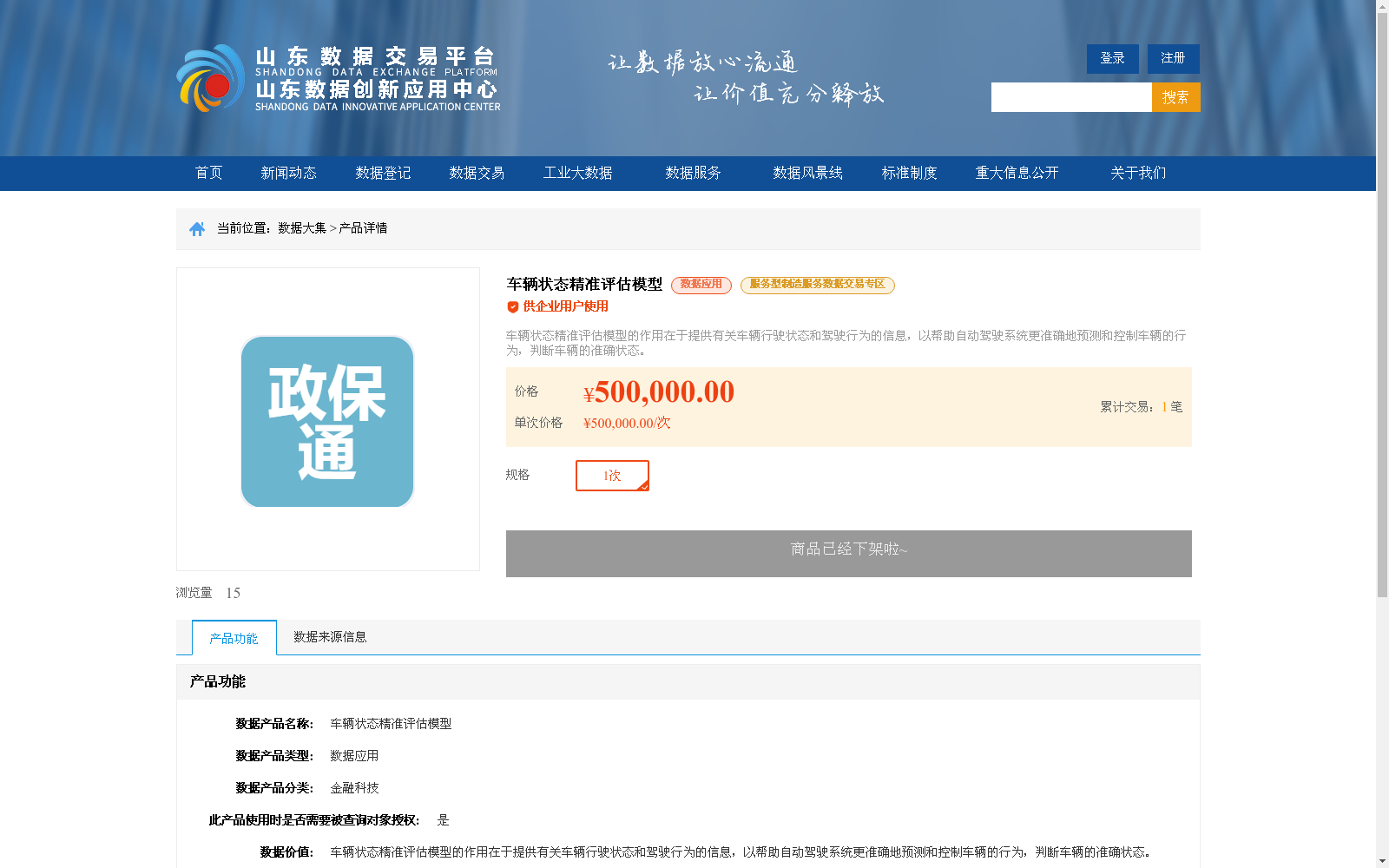Open the 新闻动态 menu item
Image resolution: width=1389 pixels, height=868 pixels.
pyautogui.click(x=289, y=174)
